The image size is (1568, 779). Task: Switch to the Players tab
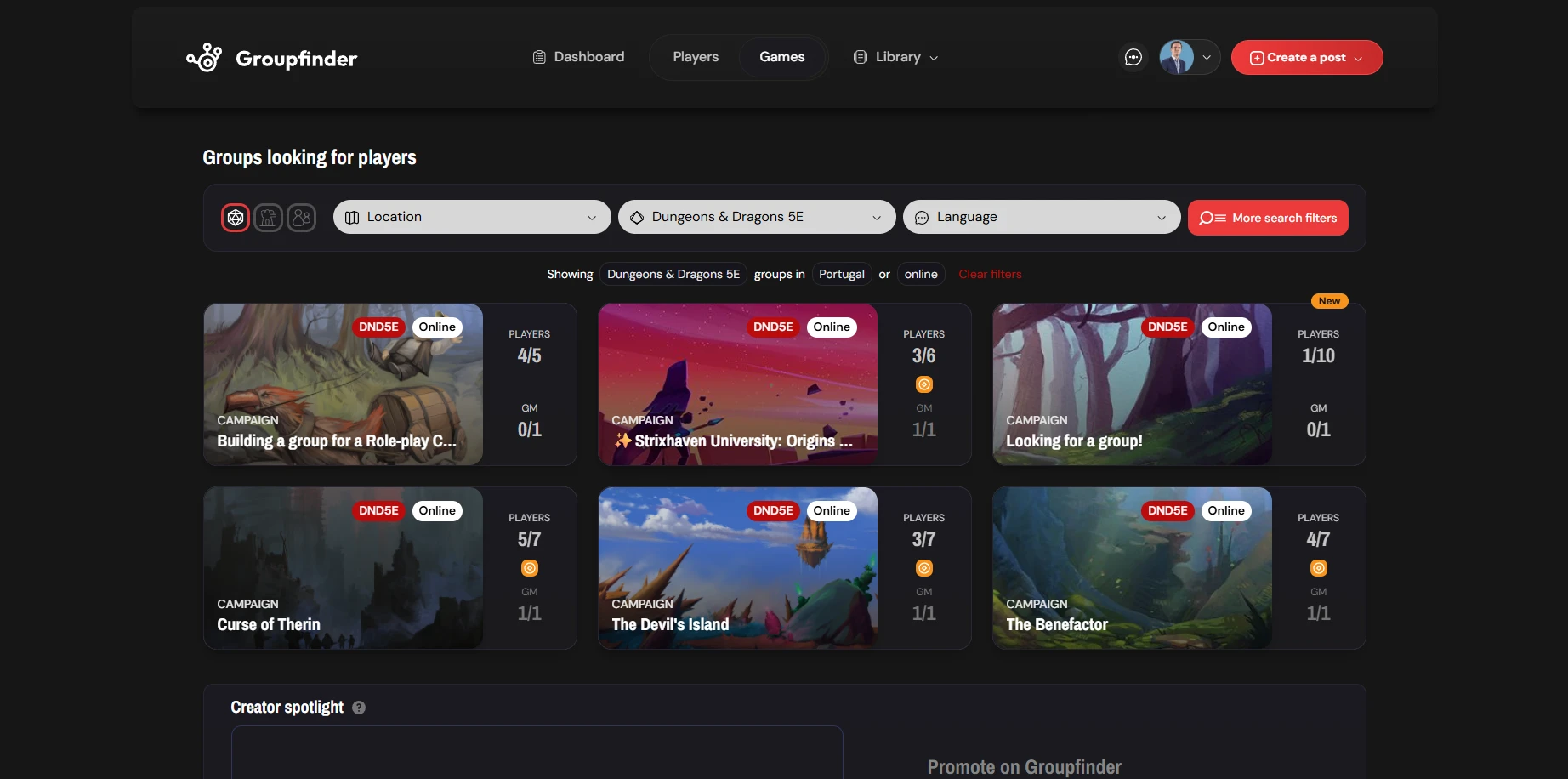coord(696,57)
